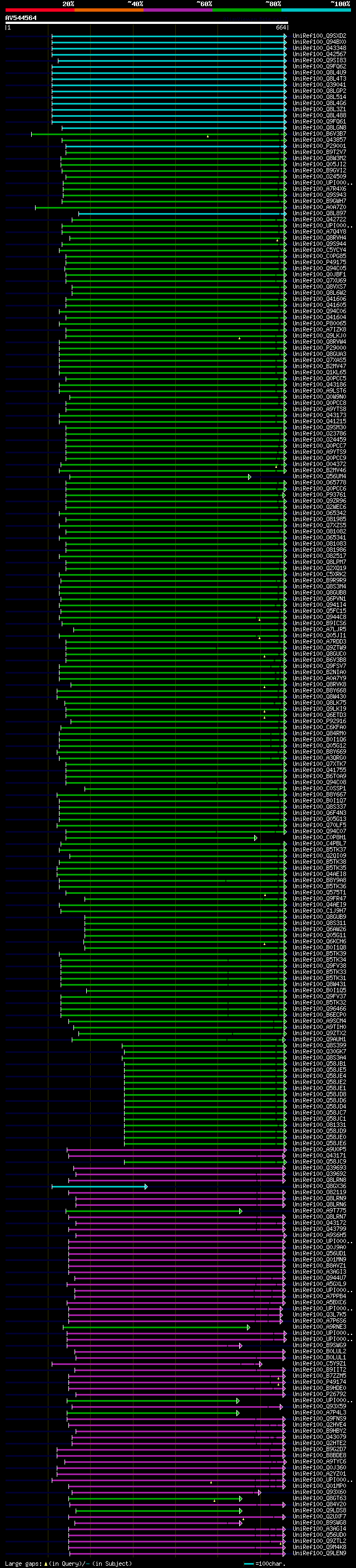Select the UniRef100_P92916 label
The image size is (356, 1568).
(x=319, y=721)
